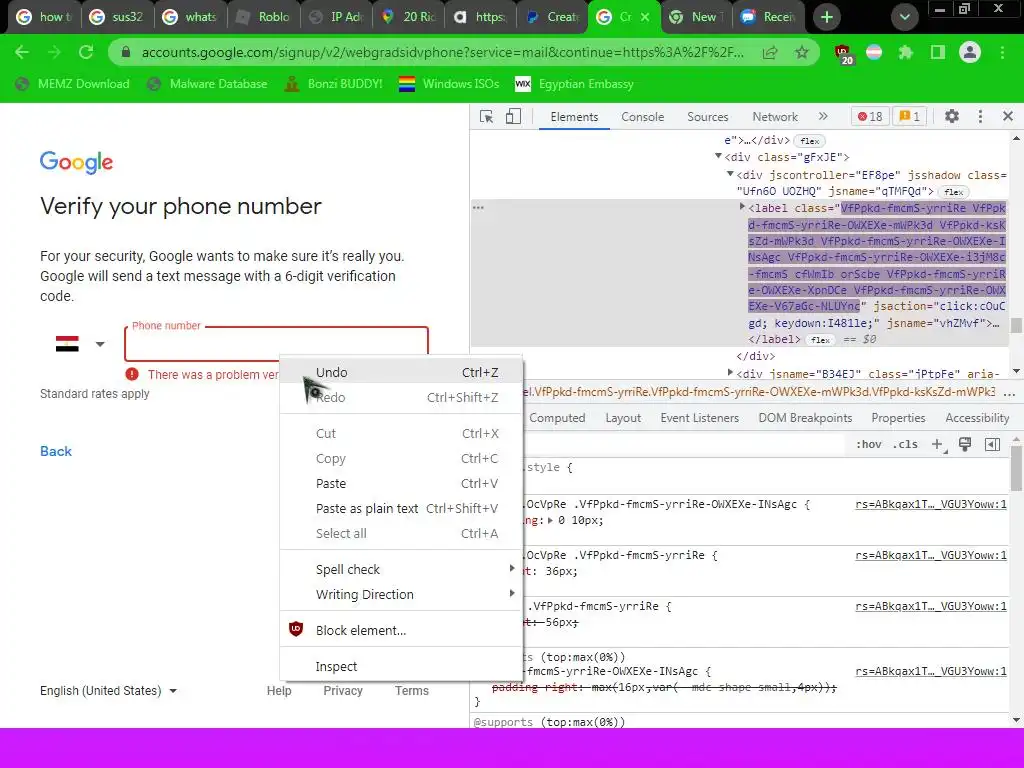1024x768 pixels.
Task: Choose Undo from context menu
Action: coord(402,372)
